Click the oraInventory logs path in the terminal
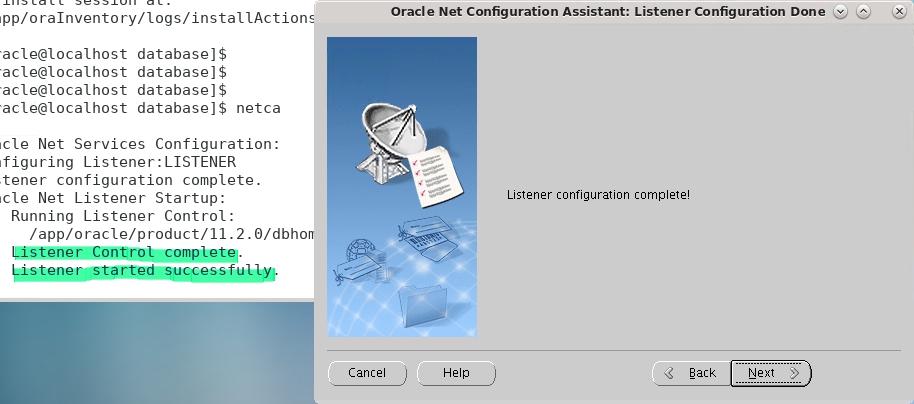The height and width of the screenshot is (404, 914). pos(157,18)
